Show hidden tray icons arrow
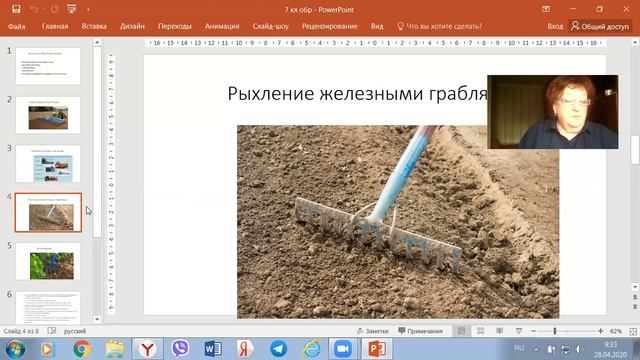The height and width of the screenshot is (360, 640). [x=536, y=349]
